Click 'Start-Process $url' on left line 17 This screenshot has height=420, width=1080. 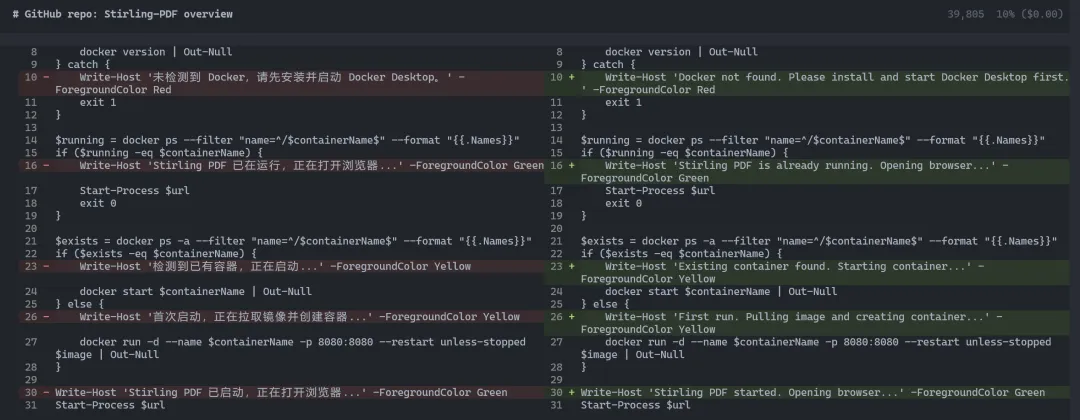point(134,191)
